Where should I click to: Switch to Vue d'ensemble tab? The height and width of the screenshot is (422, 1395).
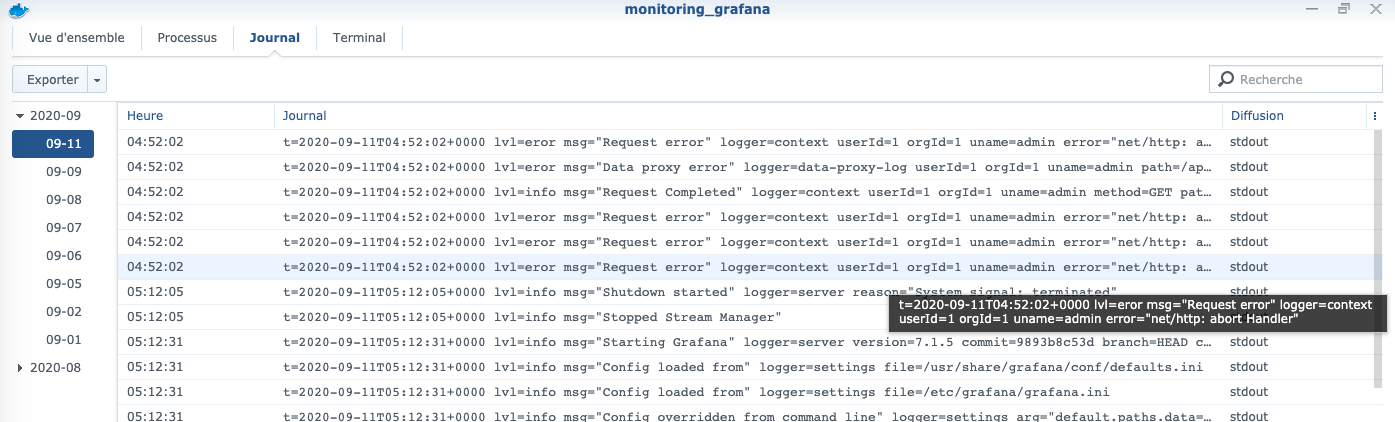tap(77, 38)
